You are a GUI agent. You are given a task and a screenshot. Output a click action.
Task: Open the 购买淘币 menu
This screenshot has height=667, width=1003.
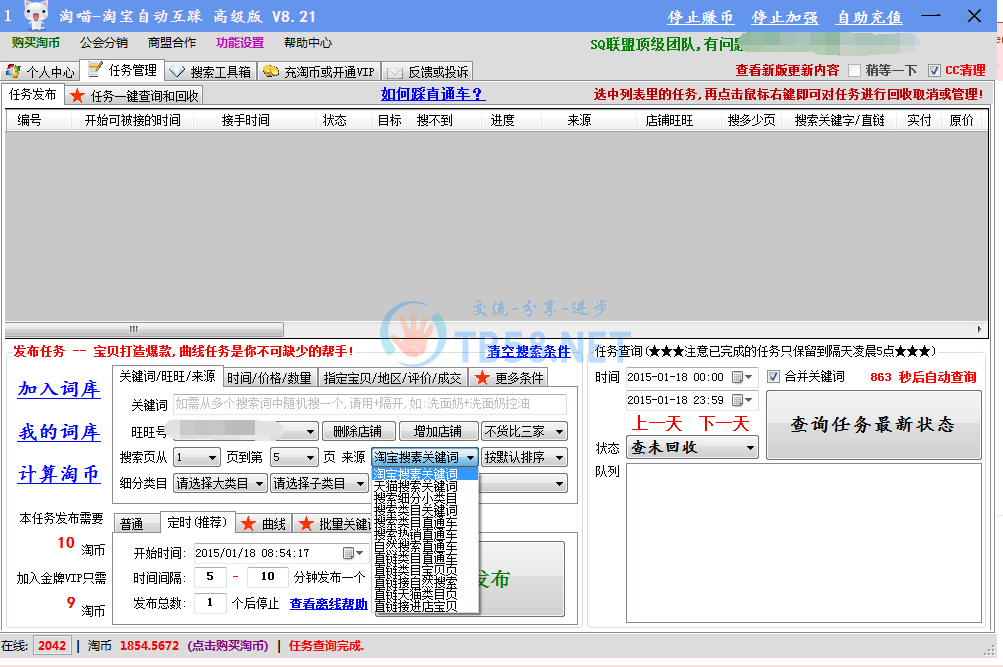pos(35,43)
